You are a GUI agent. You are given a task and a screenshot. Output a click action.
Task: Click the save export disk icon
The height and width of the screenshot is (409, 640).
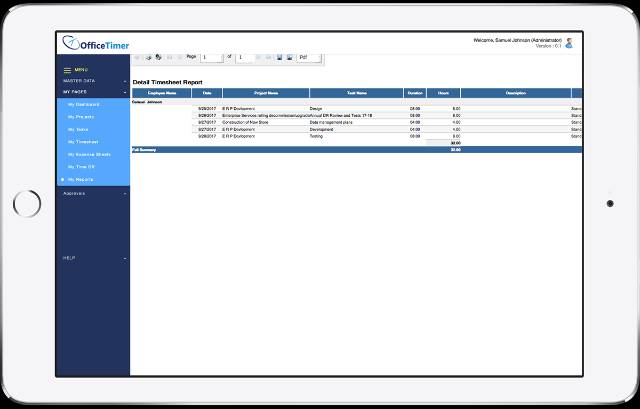pos(279,57)
